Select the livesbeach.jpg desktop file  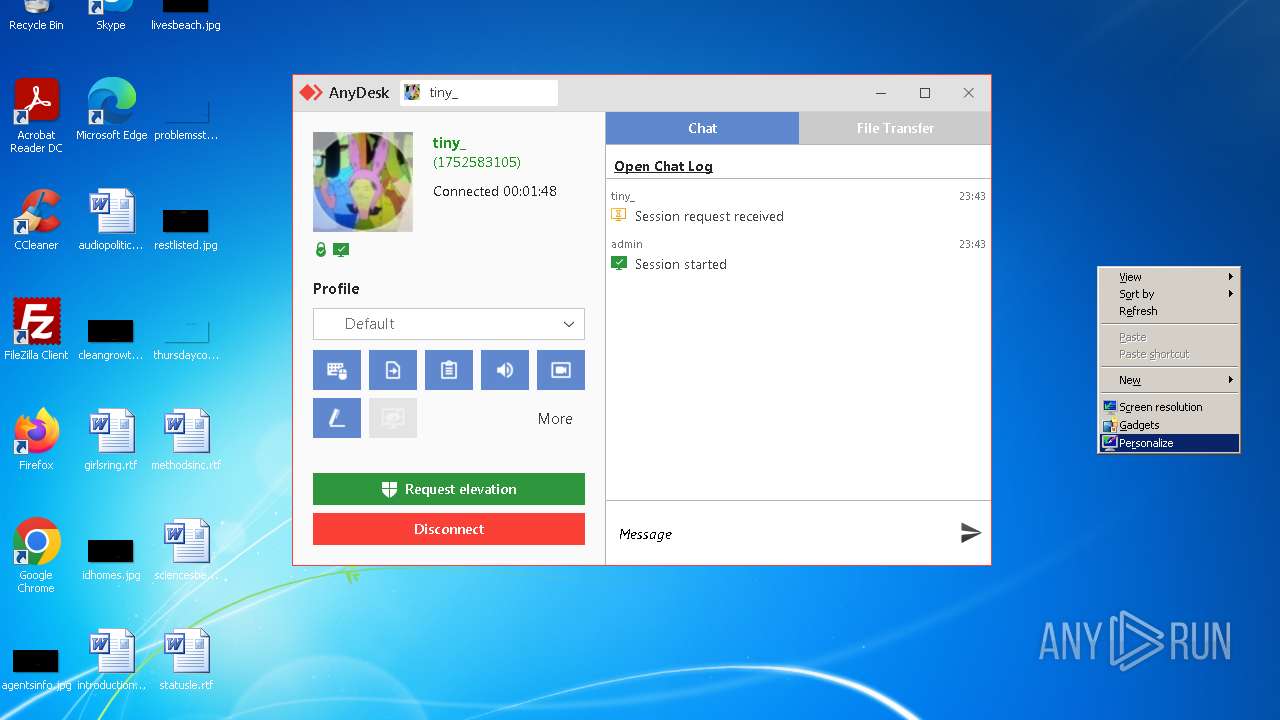click(x=186, y=16)
